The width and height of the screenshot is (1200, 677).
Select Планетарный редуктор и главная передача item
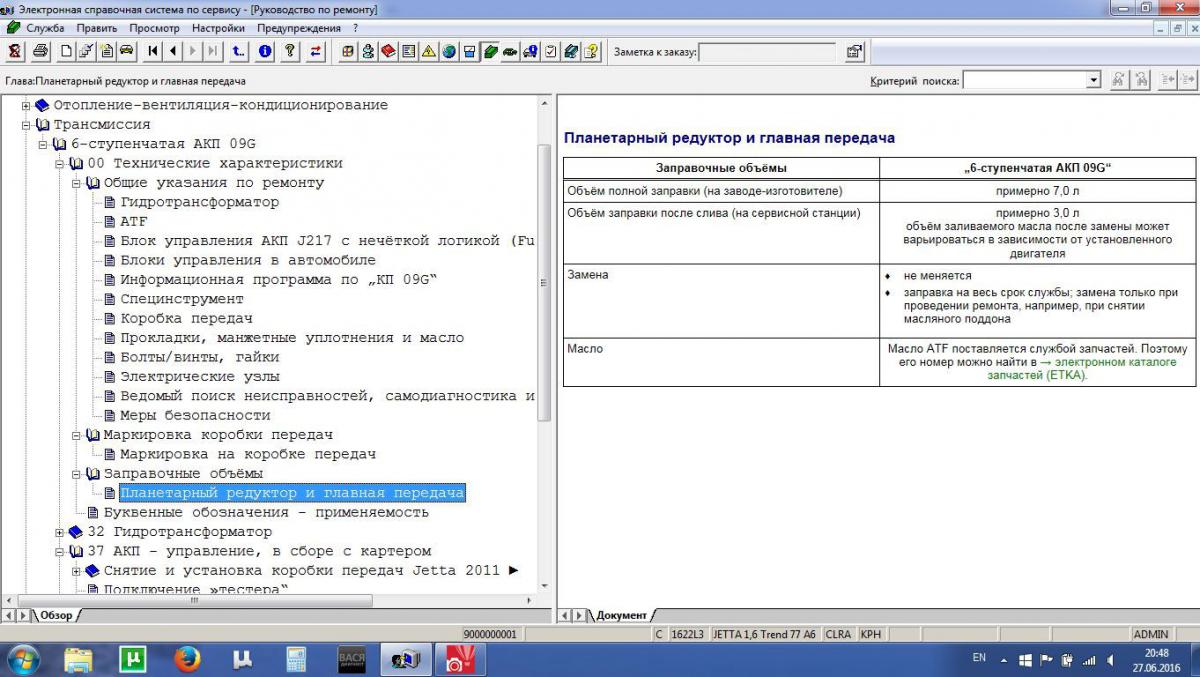tap(292, 493)
